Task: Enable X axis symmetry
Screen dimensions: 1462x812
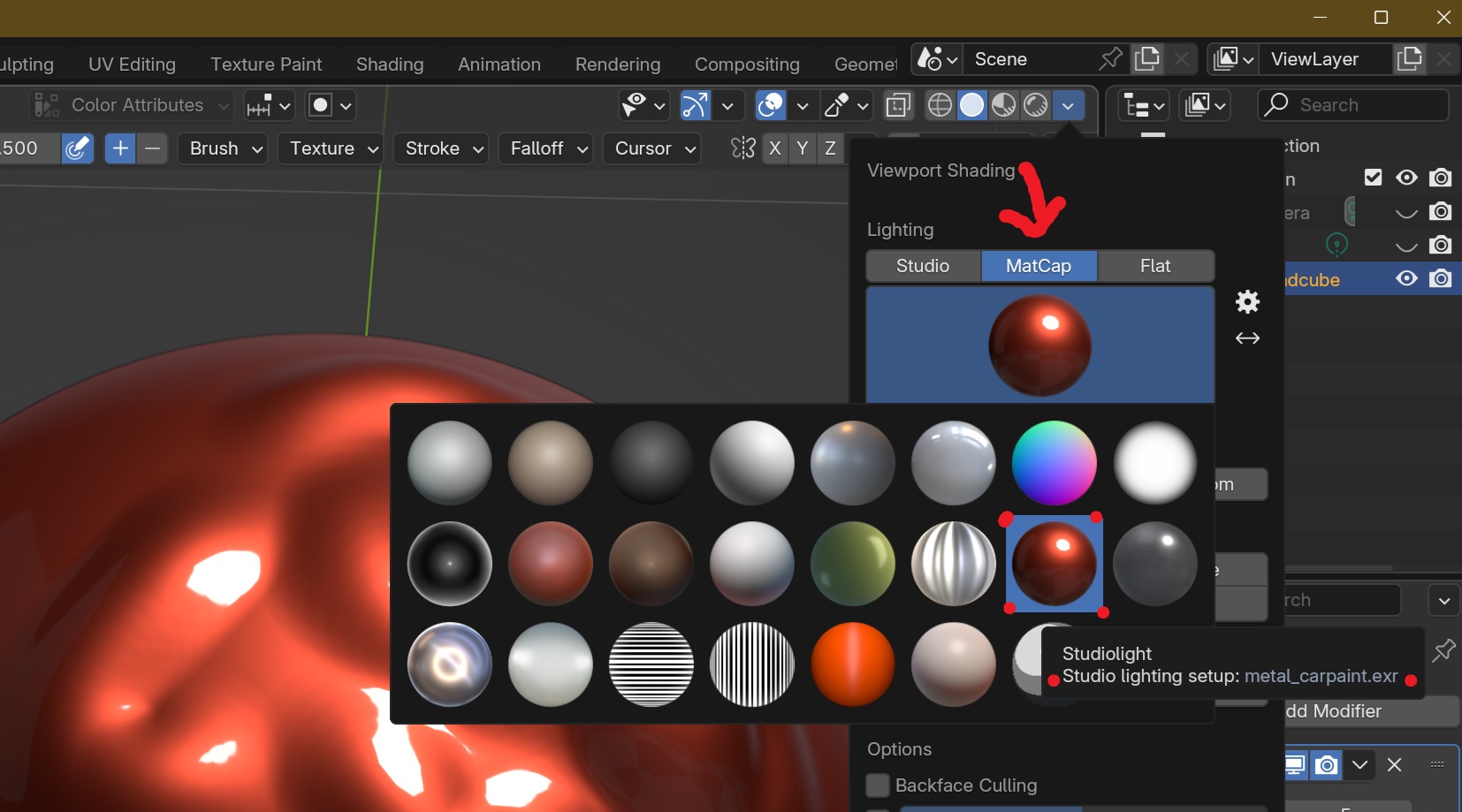Action: coord(775,148)
